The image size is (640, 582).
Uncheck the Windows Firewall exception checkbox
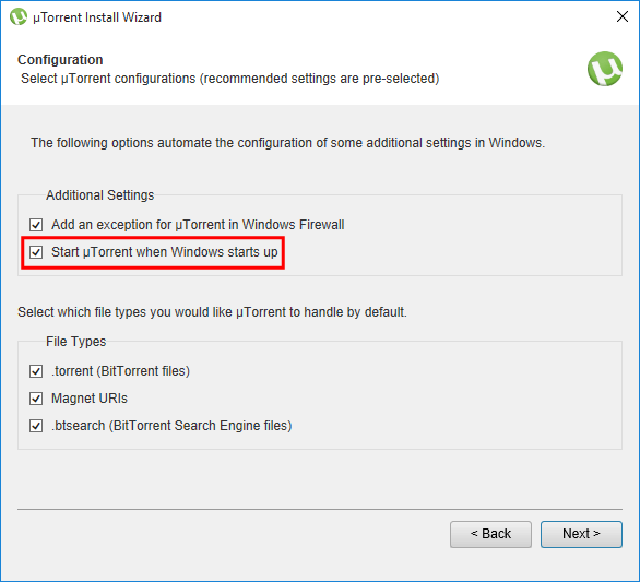point(37,225)
